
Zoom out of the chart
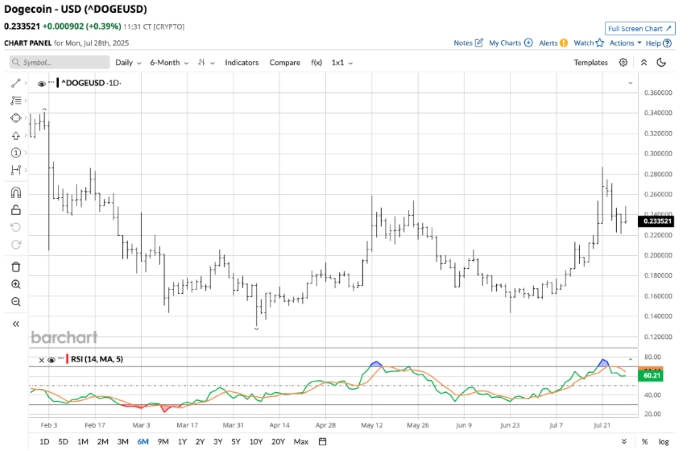(x=16, y=302)
